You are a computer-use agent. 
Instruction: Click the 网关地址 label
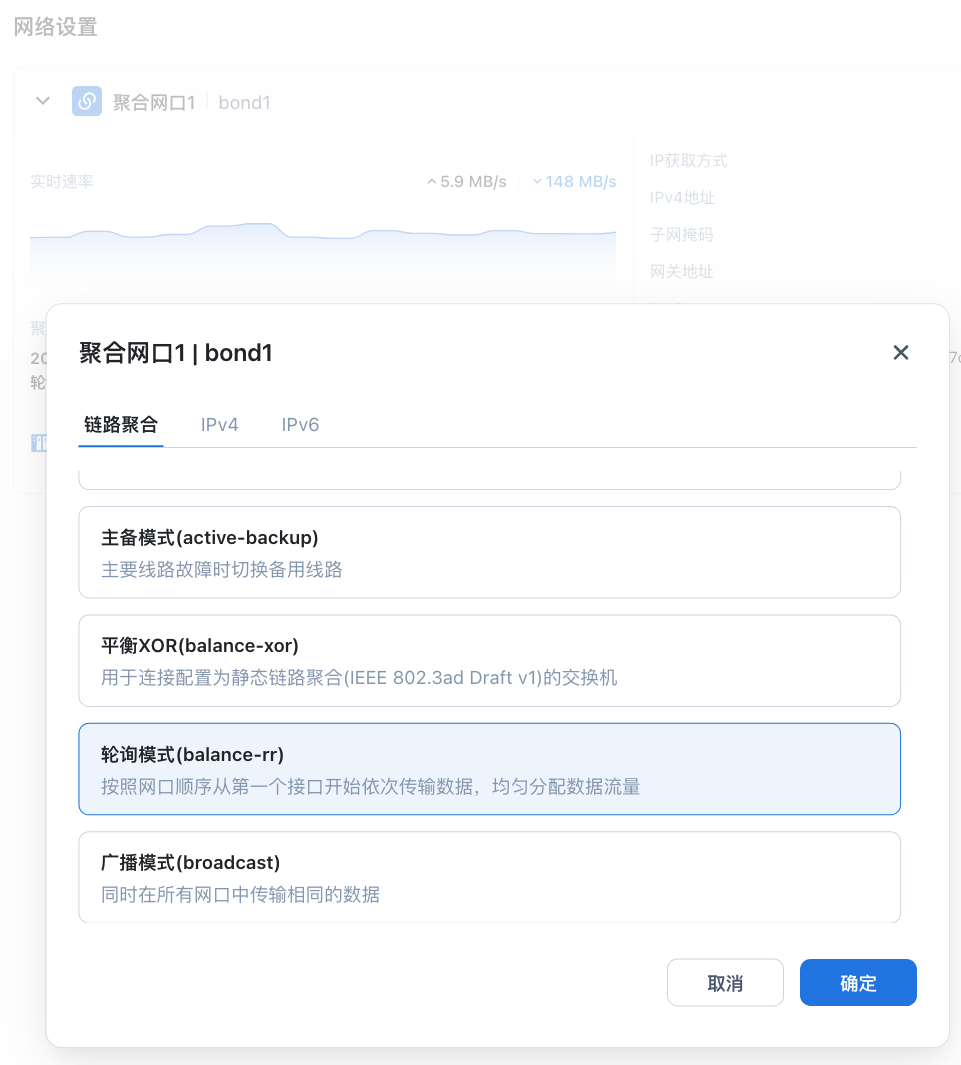click(682, 272)
